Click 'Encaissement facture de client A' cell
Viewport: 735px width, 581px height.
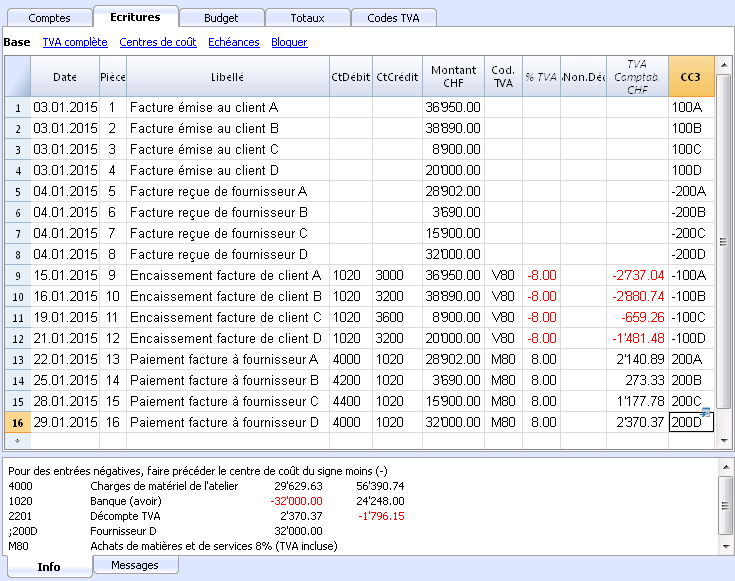click(228, 275)
